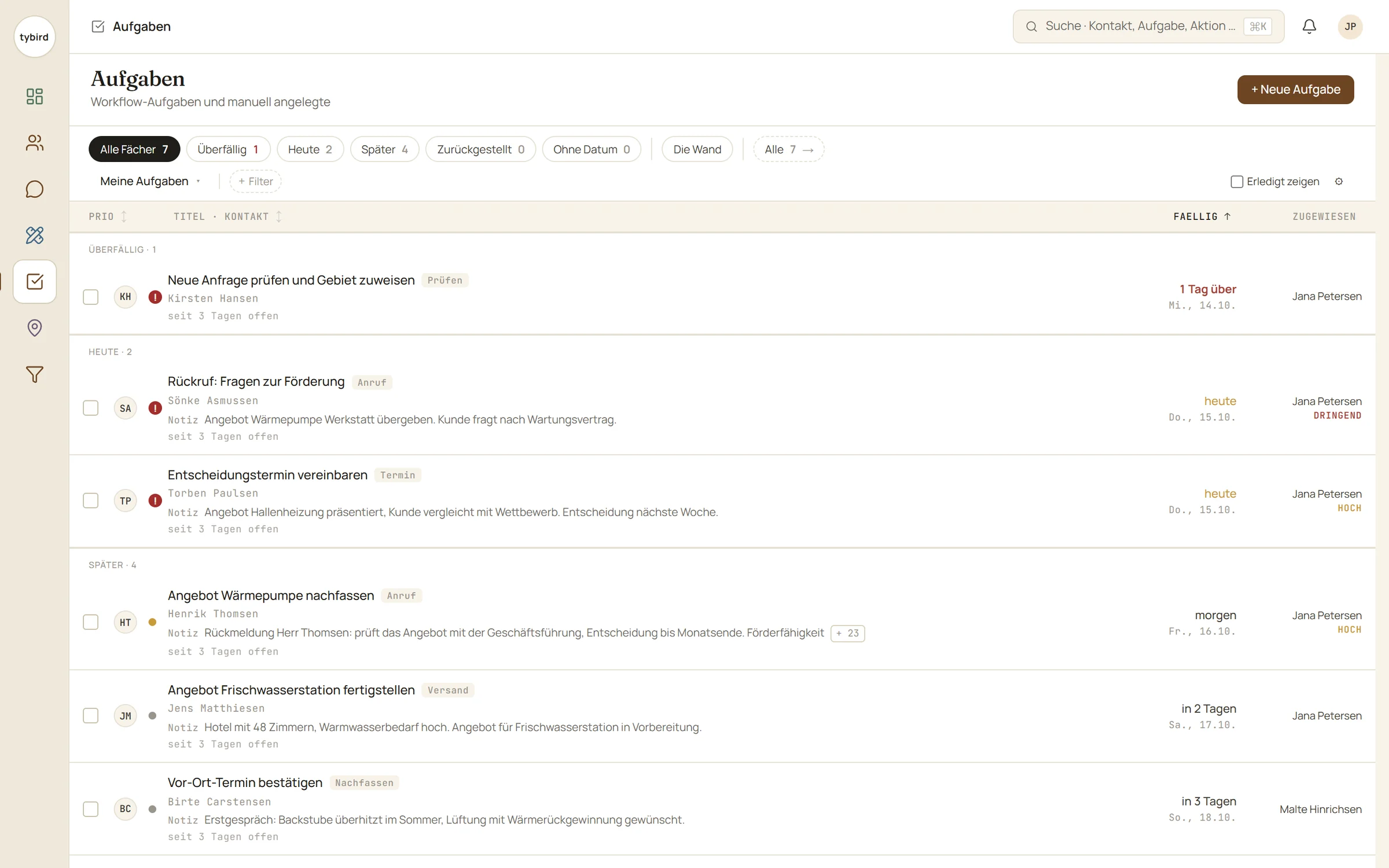Click the TP avatar of Torben Paulsen
The height and width of the screenshot is (868, 1389).
pyautogui.click(x=125, y=501)
